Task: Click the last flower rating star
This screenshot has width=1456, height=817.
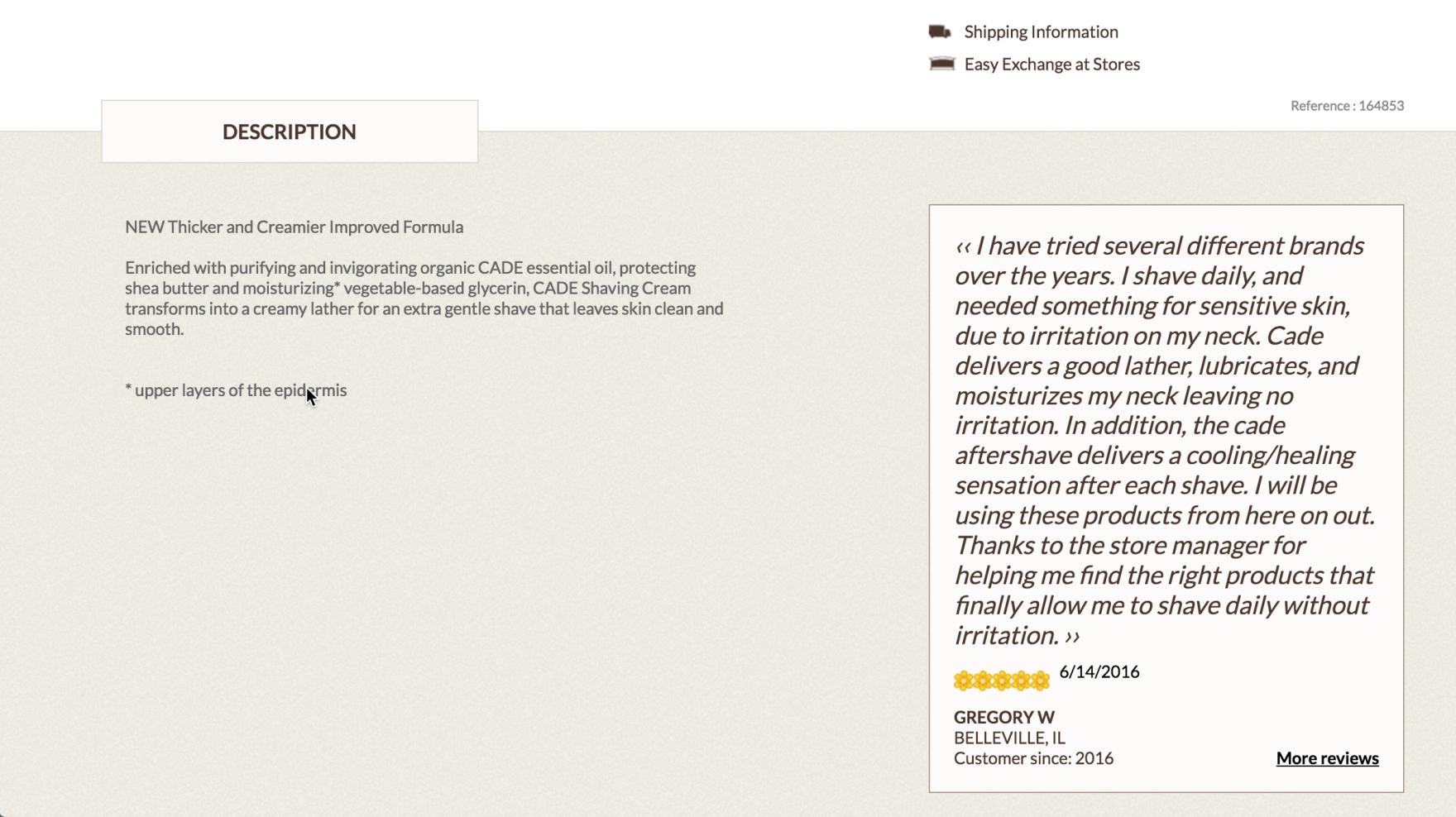Action: point(1040,681)
